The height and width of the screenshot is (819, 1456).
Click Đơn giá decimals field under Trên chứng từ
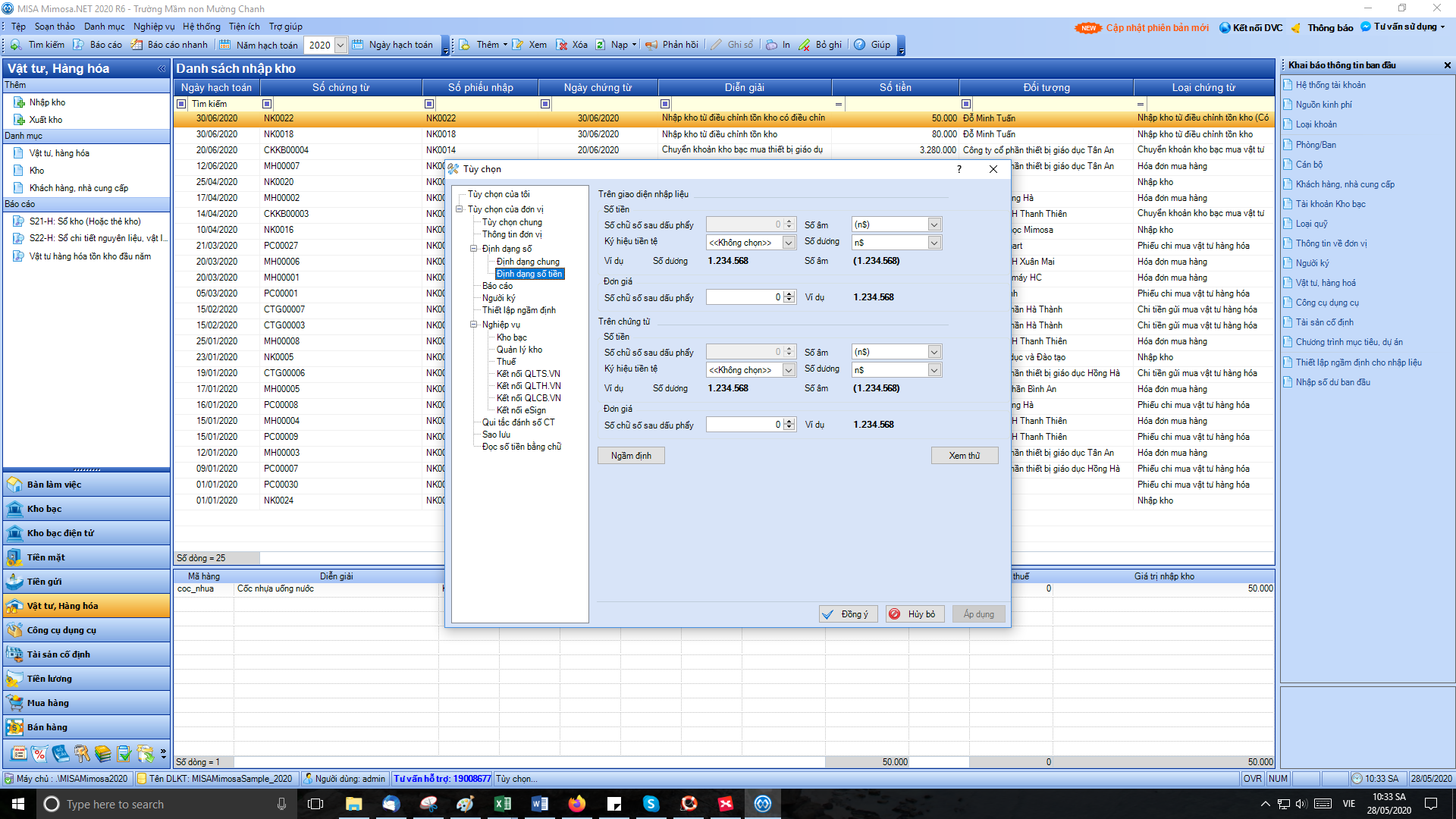[744, 425]
